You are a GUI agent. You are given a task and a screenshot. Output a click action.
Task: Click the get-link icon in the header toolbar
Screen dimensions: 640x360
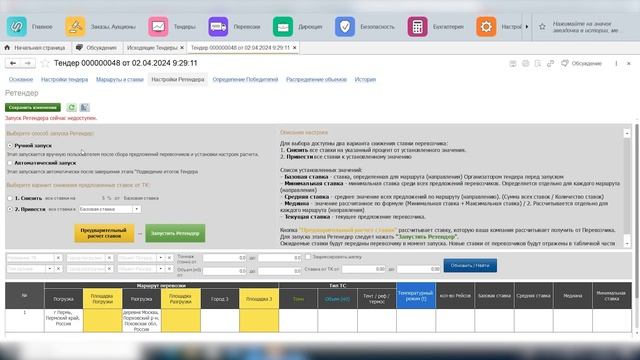point(551,63)
